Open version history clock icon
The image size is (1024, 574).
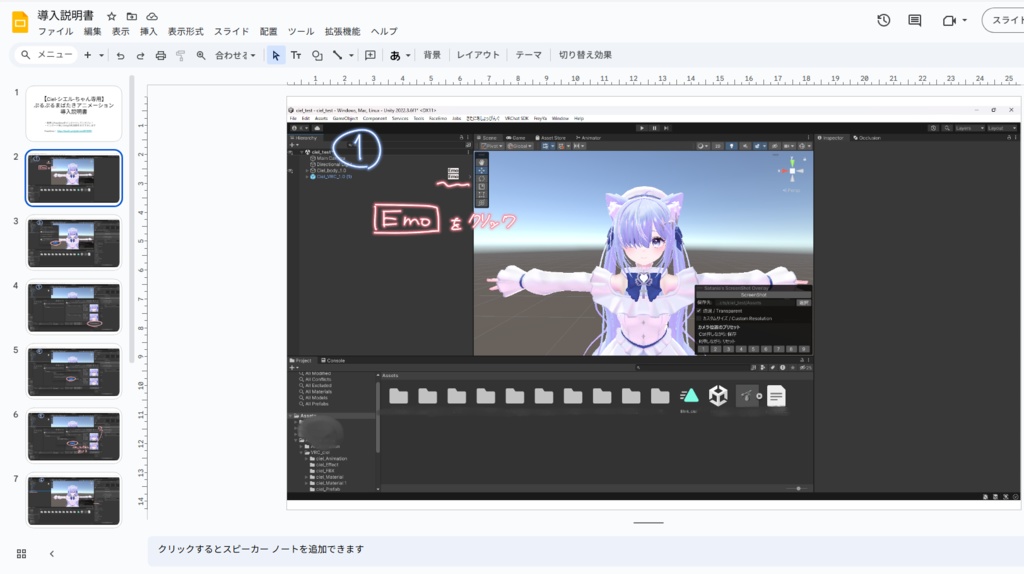(x=884, y=20)
